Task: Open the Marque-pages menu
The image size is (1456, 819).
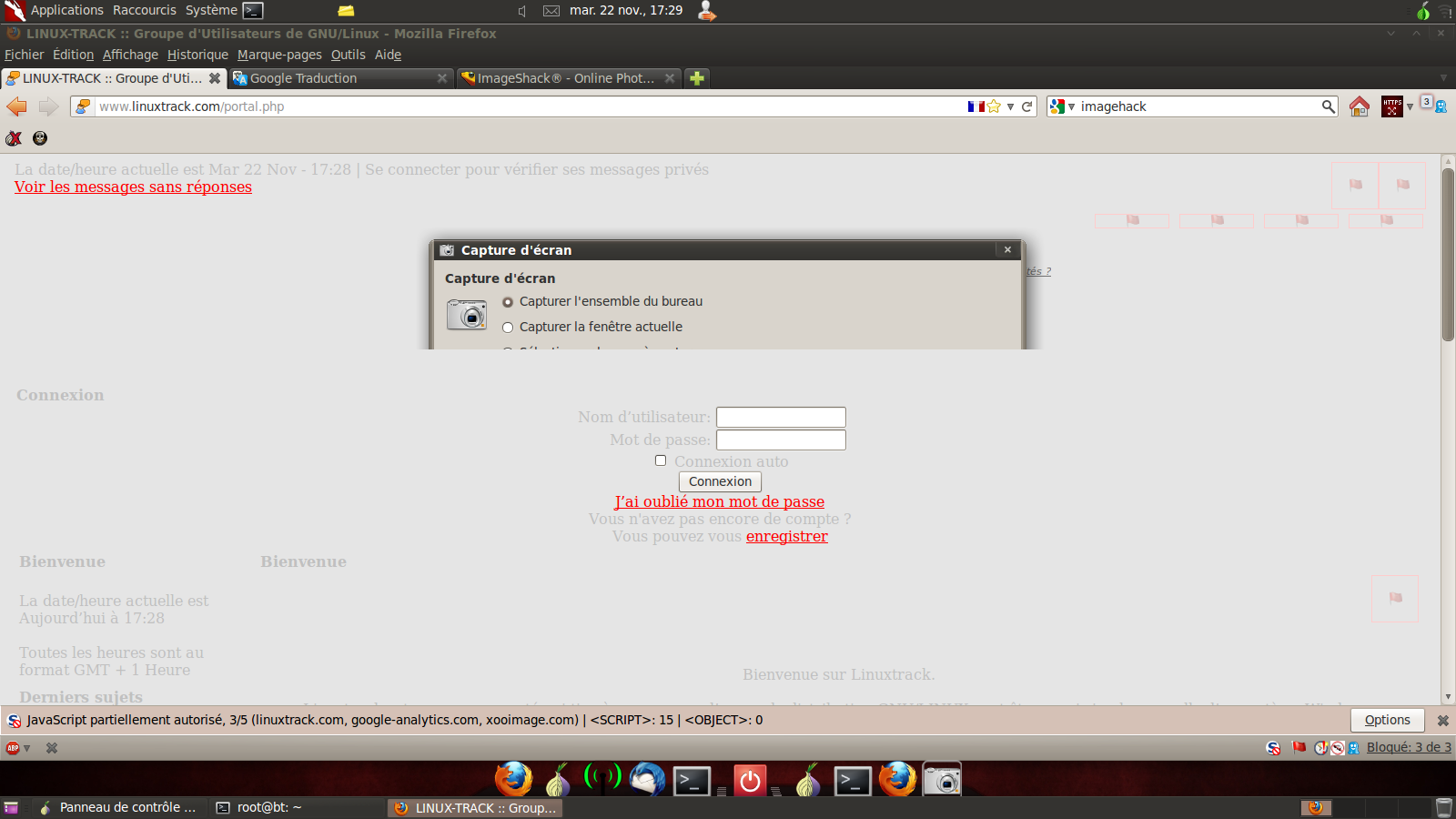Action: pyautogui.click(x=279, y=55)
